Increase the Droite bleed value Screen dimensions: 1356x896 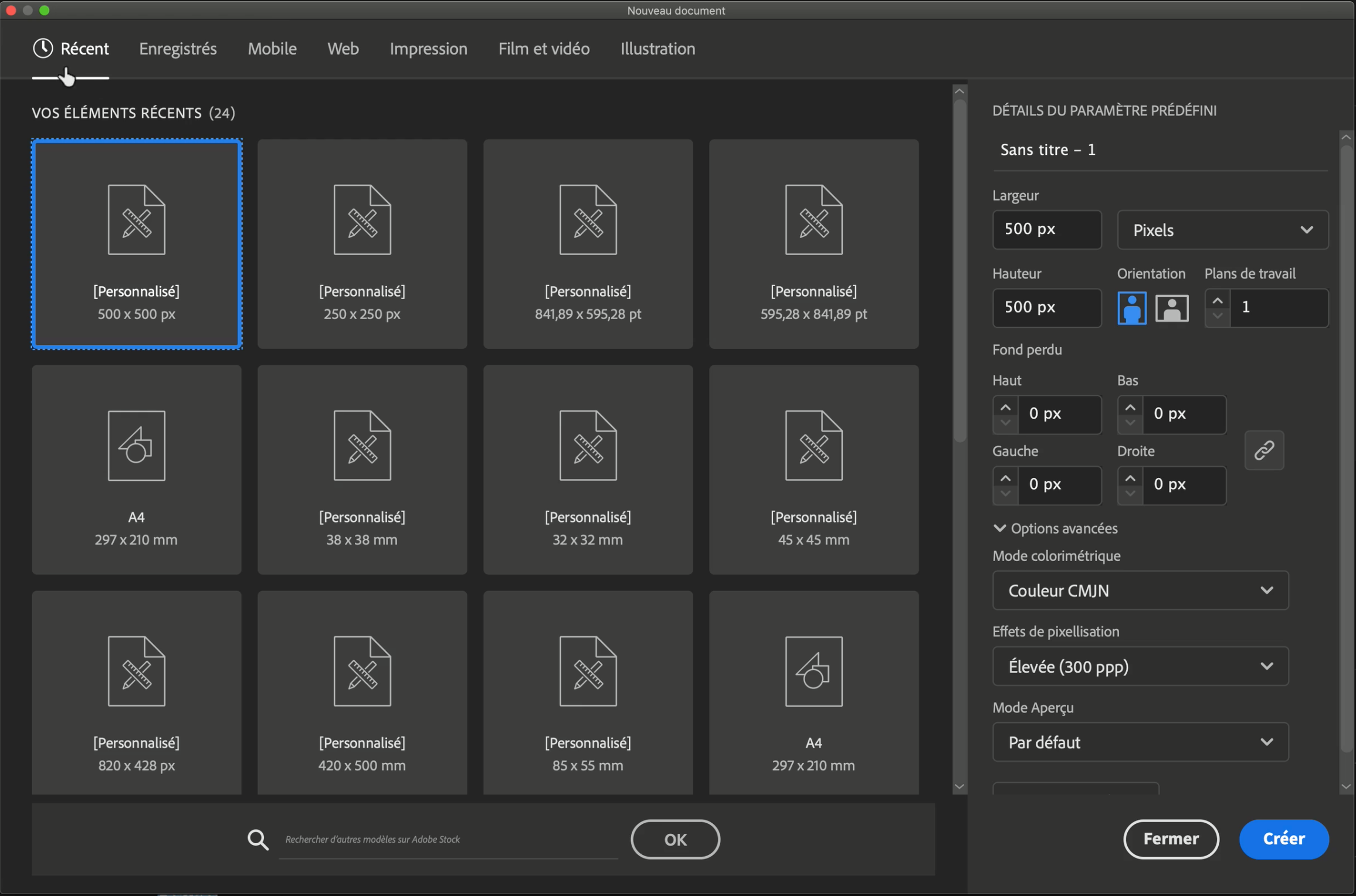click(1130, 478)
